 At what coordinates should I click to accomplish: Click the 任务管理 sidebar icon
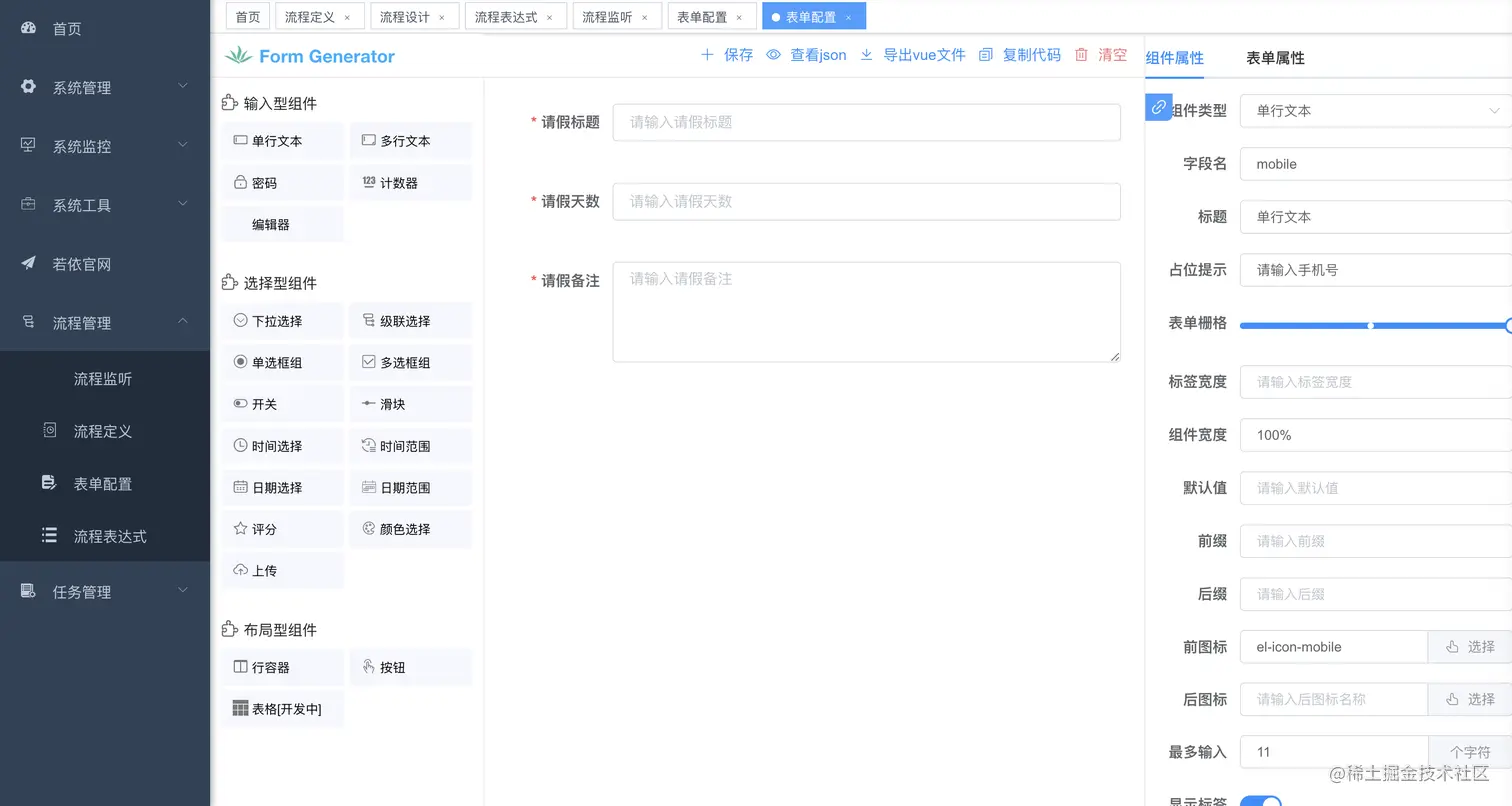[x=28, y=591]
